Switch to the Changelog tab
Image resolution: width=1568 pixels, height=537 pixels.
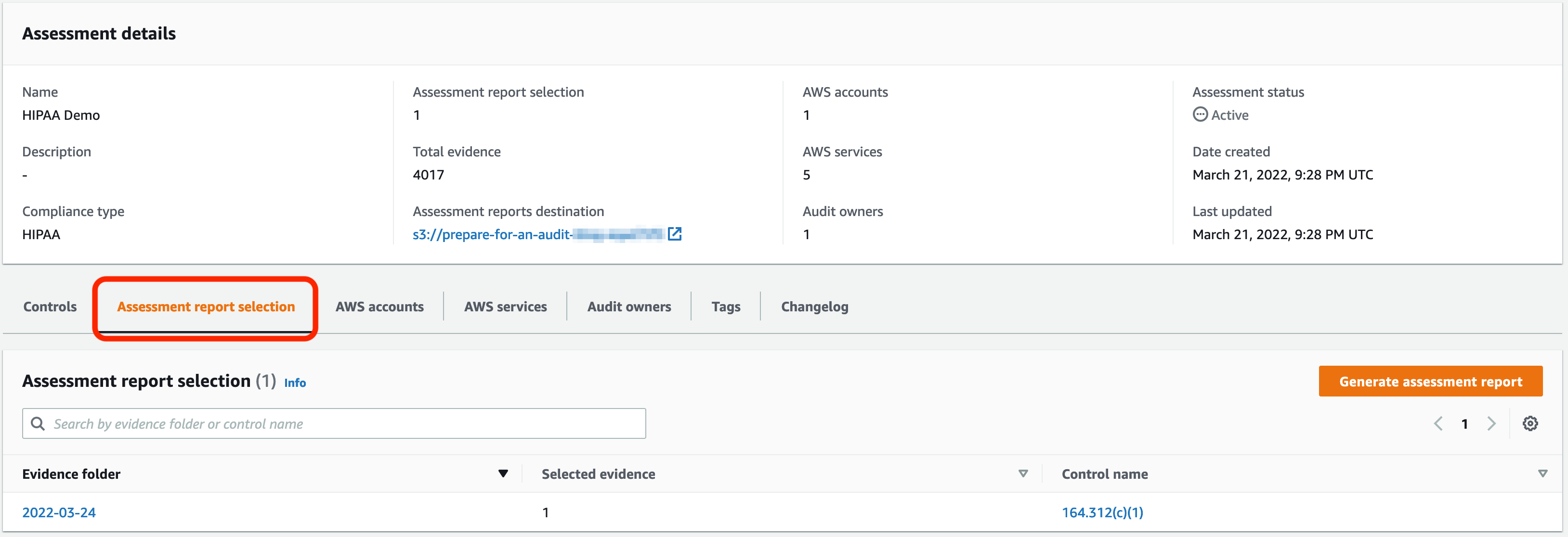click(814, 307)
